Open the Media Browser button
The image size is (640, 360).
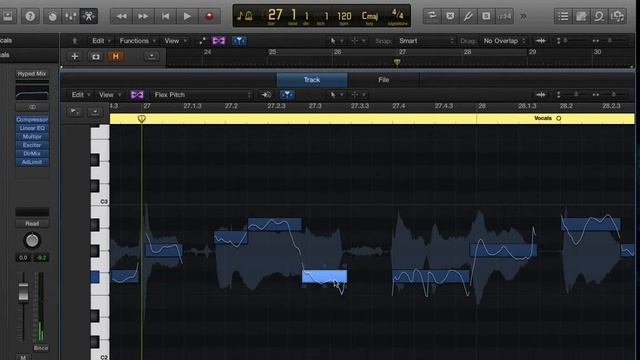pos(618,16)
